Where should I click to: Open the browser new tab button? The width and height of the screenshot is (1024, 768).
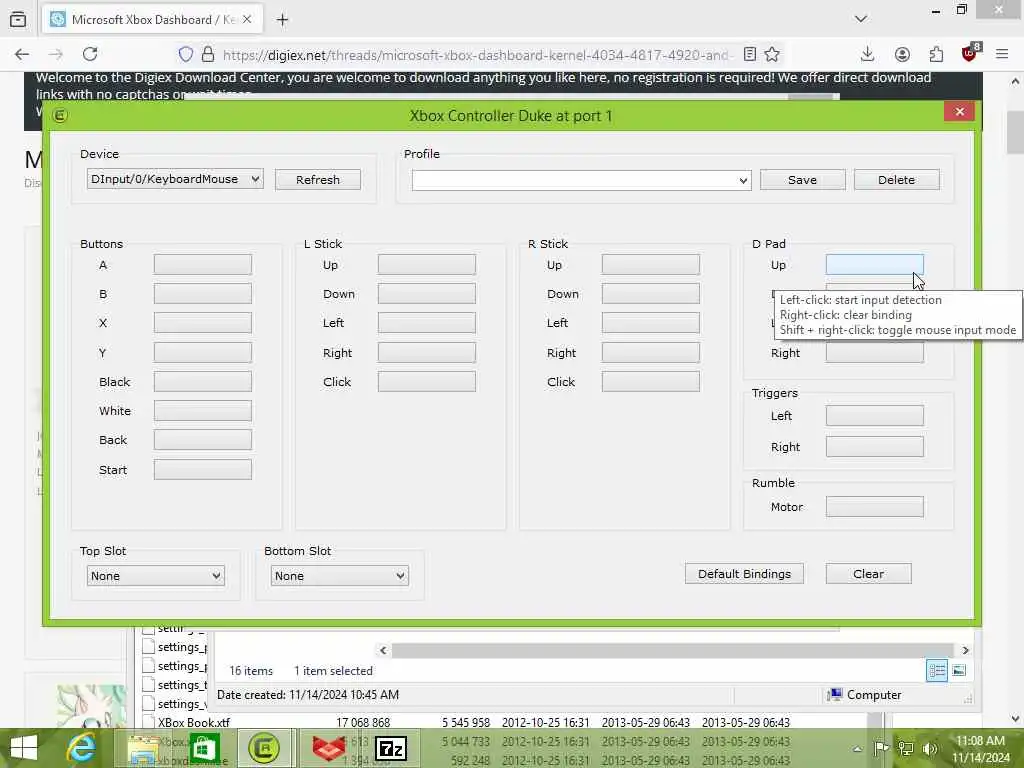tap(282, 20)
